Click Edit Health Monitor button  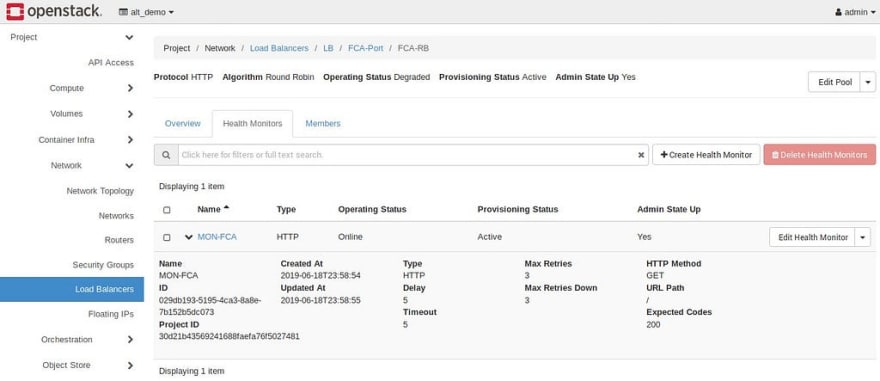(812, 237)
